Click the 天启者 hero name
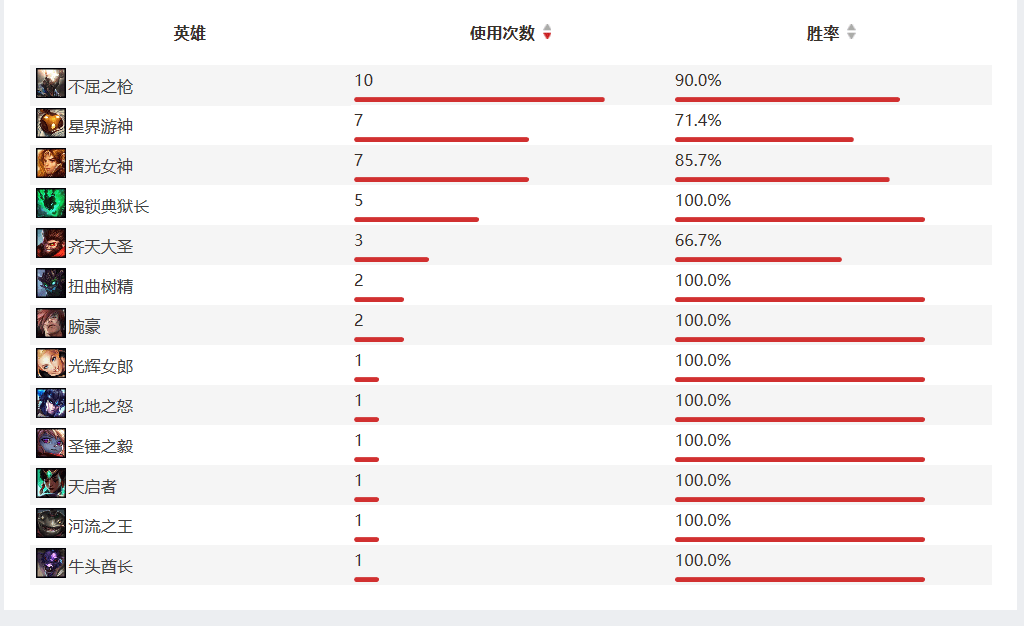The width and height of the screenshot is (1024, 626). (x=92, y=487)
